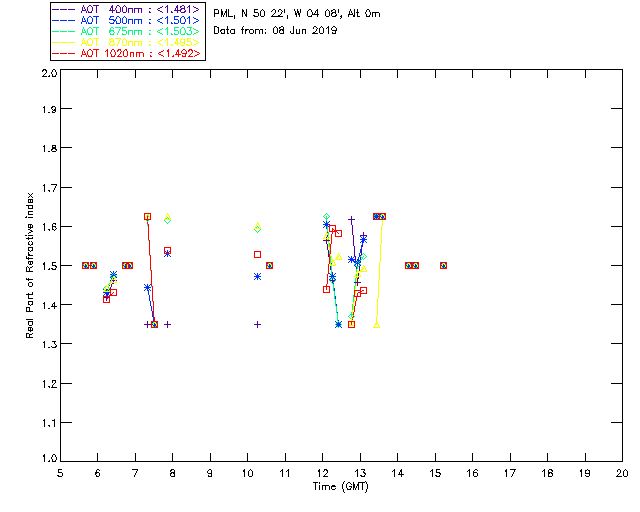Screen dimensions: 640x512
Task: Click the 1.0 y-axis tick label
Action: click(49, 458)
